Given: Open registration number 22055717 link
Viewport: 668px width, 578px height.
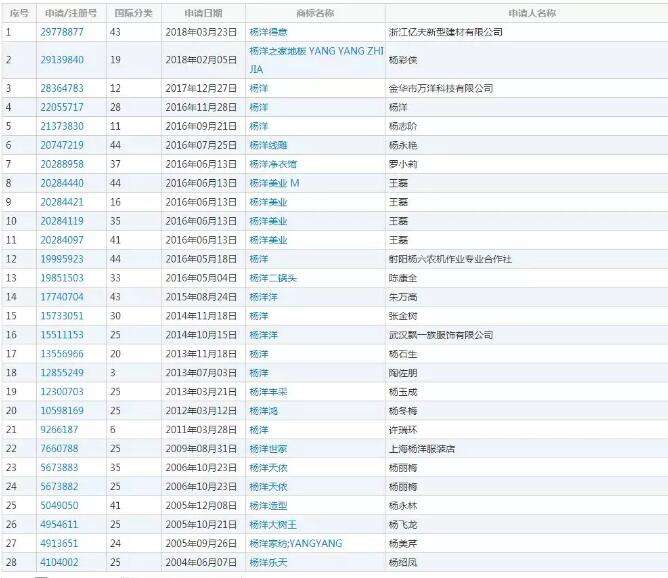Looking at the screenshot, I should tap(62, 107).
